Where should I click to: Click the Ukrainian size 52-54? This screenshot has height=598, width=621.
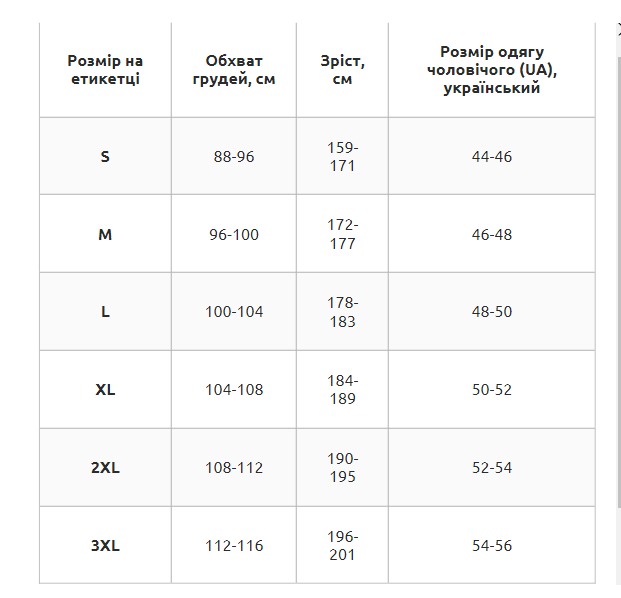[491, 468]
